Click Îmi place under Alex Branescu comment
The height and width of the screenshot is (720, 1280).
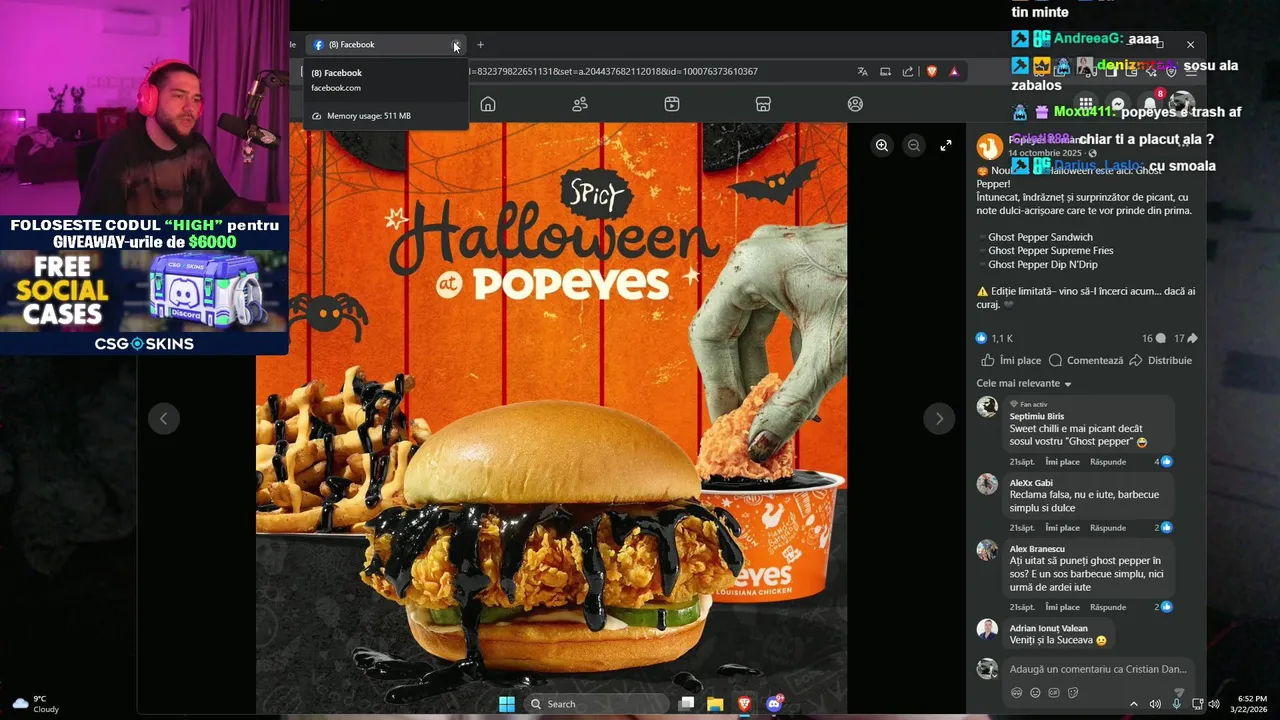pos(1062,607)
